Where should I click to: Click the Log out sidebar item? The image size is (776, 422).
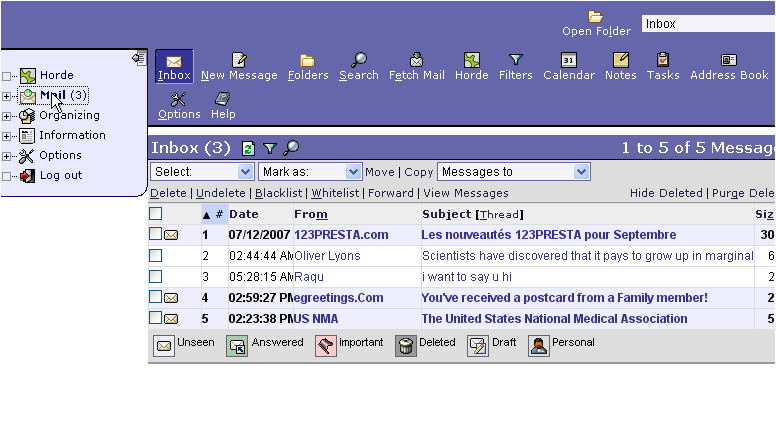(61, 175)
